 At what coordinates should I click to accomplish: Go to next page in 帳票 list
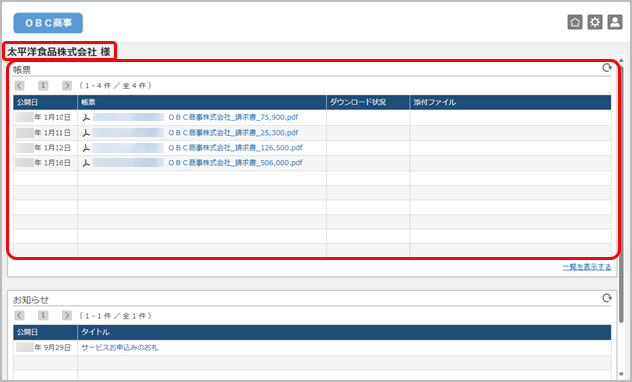click(67, 85)
